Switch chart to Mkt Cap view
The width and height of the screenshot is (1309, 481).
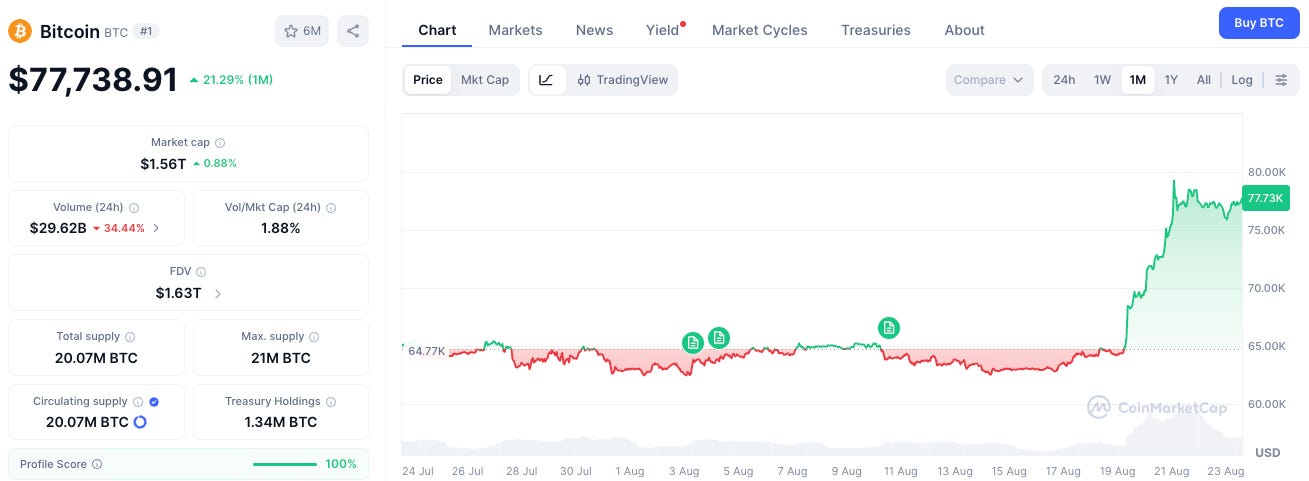tap(485, 80)
